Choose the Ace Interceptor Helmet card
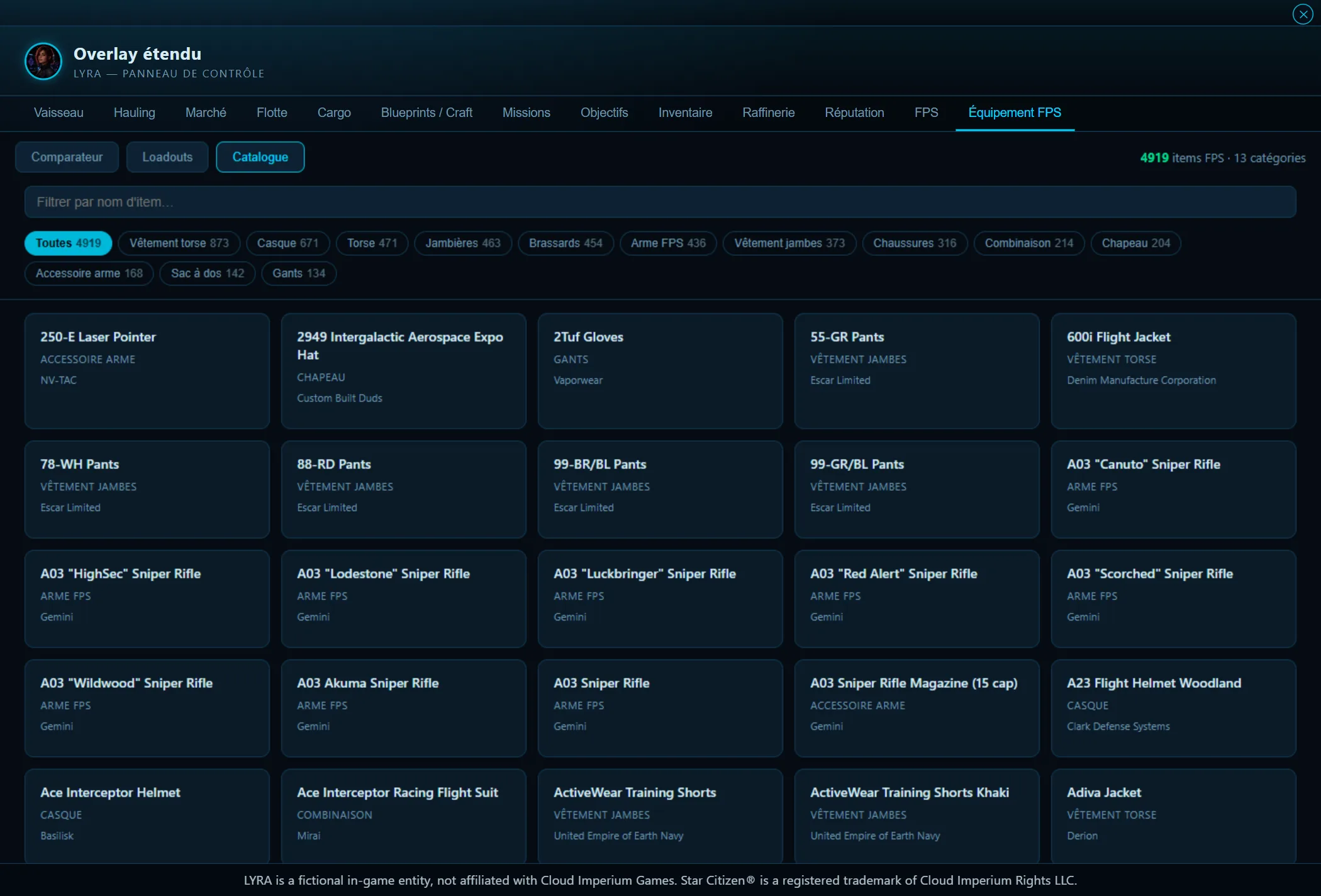The height and width of the screenshot is (896, 1321). [x=147, y=816]
